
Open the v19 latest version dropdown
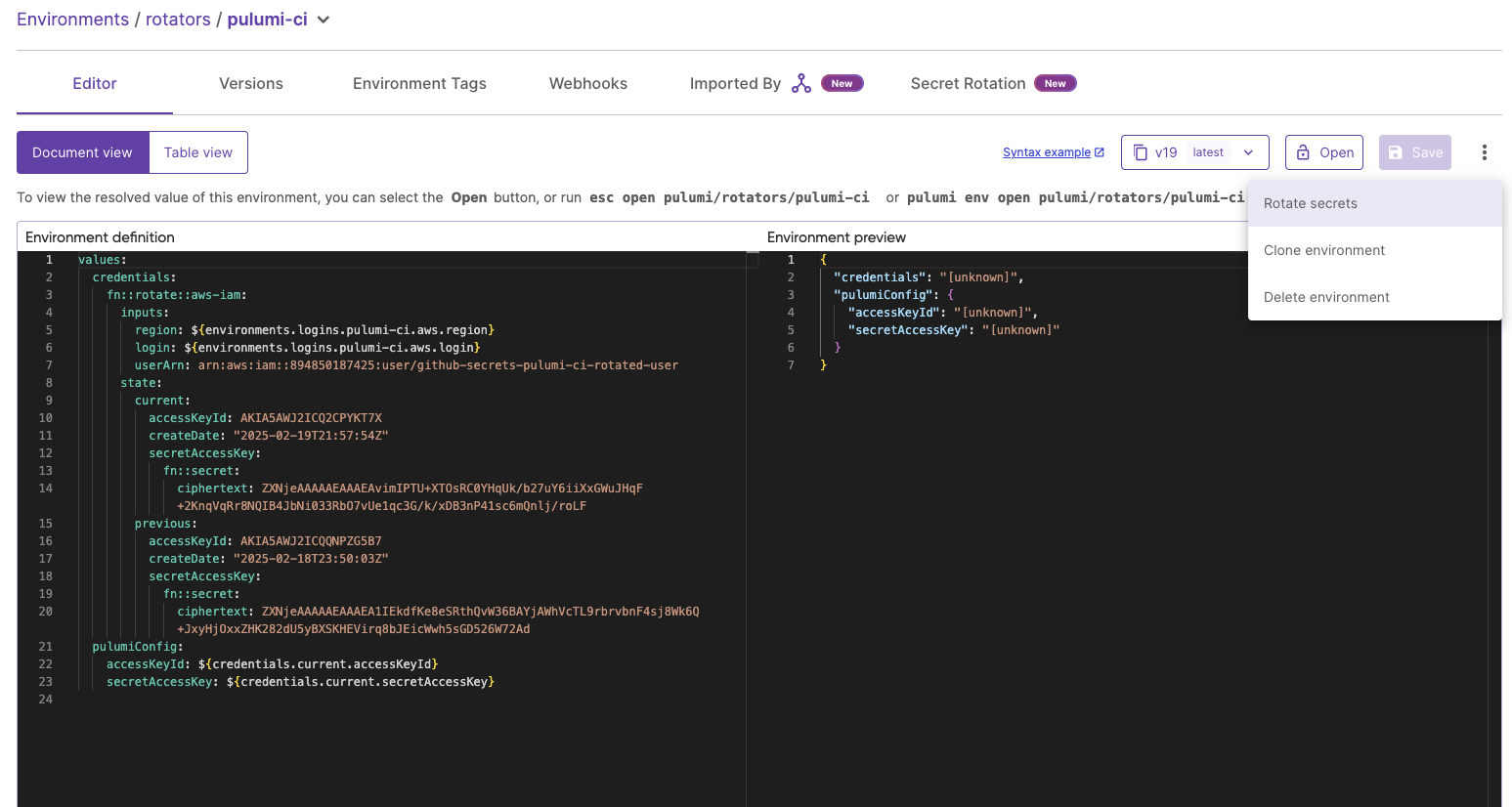coord(1248,152)
